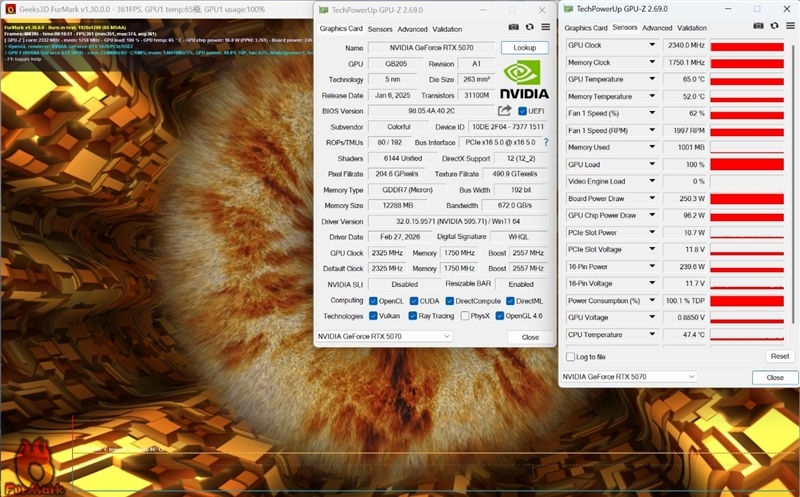Click the sensors list vertical scrollbar
Image resolution: width=800 pixels, height=497 pixels.
pos(792,184)
